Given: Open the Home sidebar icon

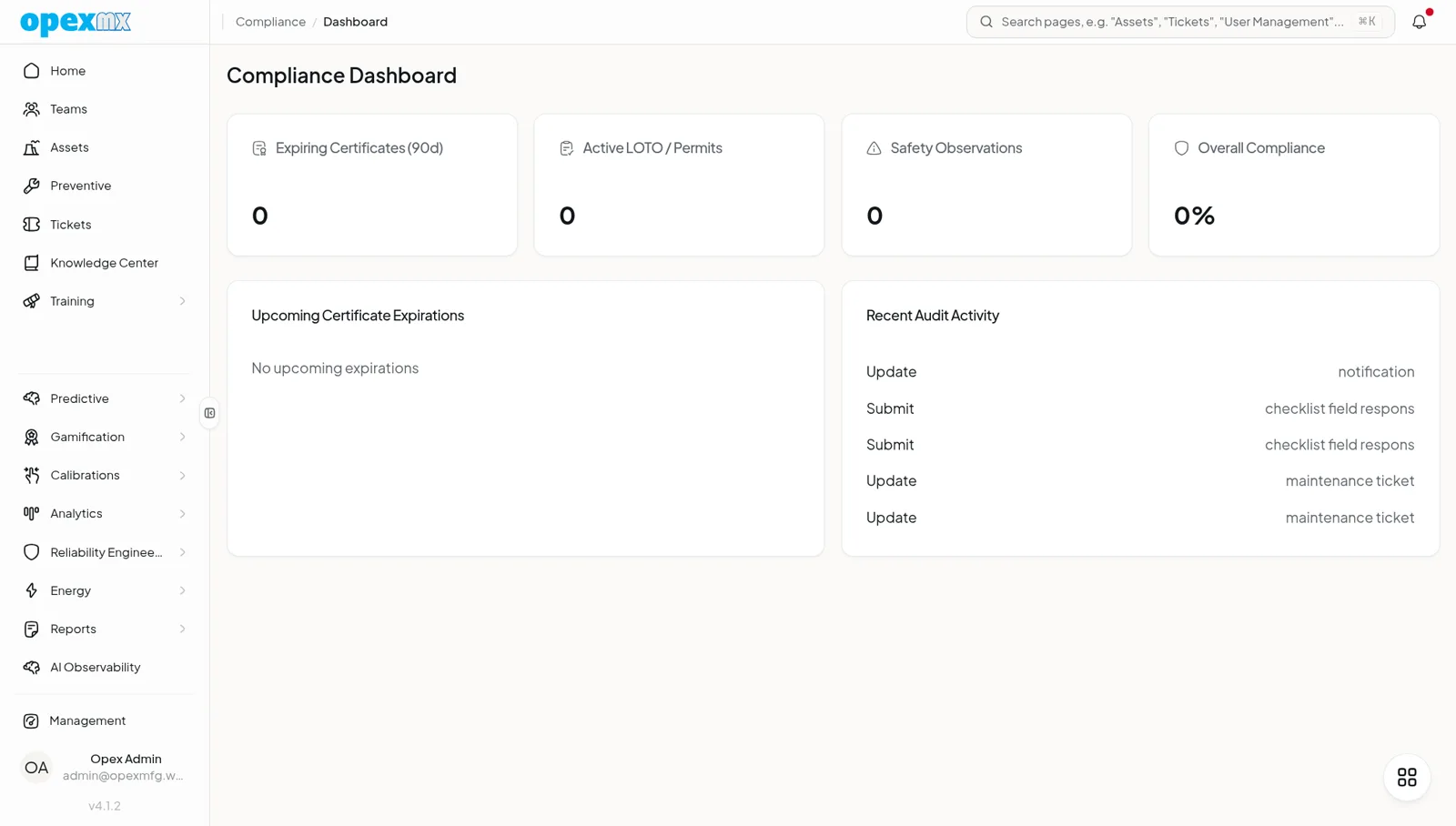Looking at the screenshot, I should 32,71.
